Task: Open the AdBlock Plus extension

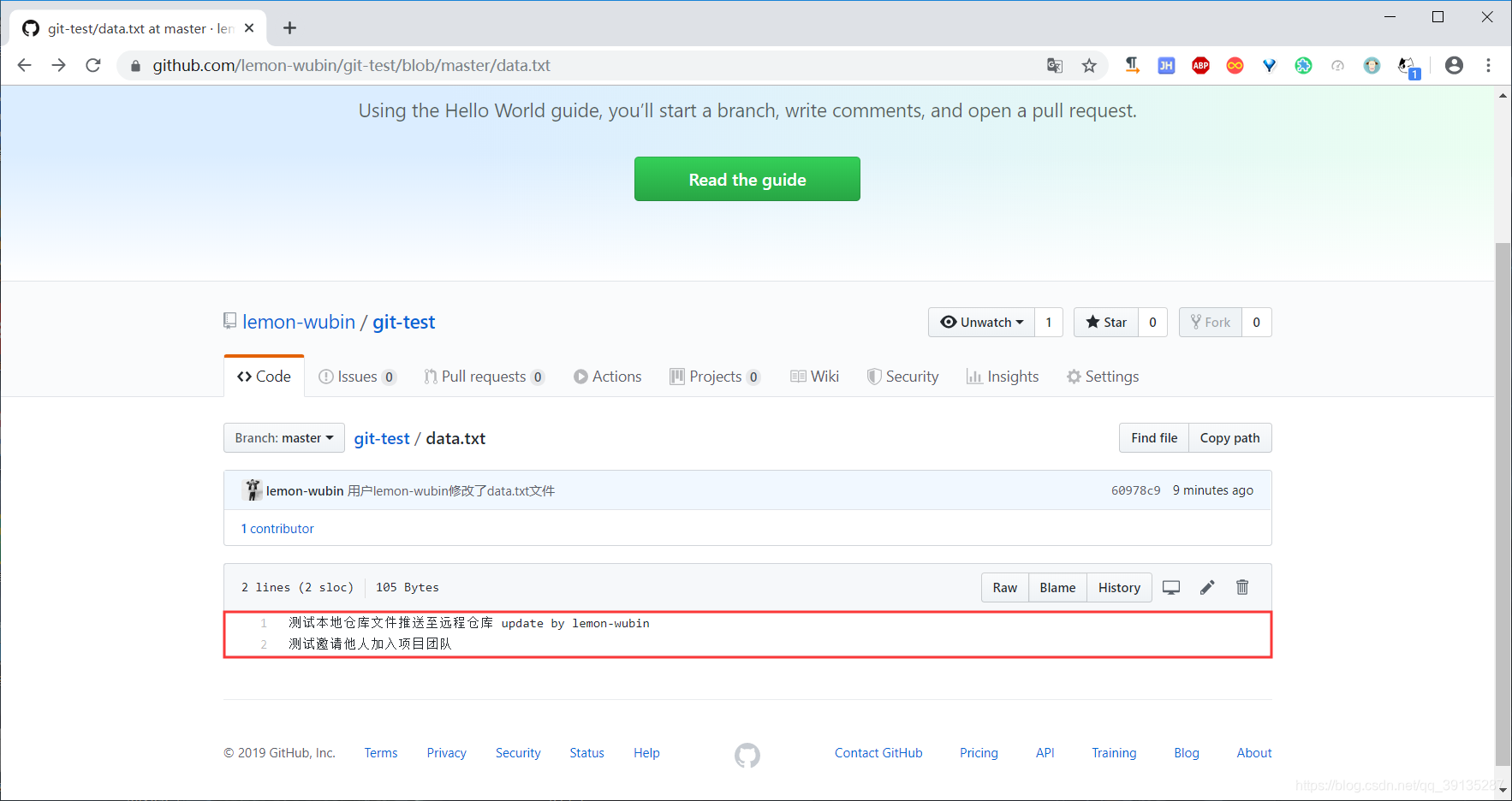Action: click(1200, 66)
